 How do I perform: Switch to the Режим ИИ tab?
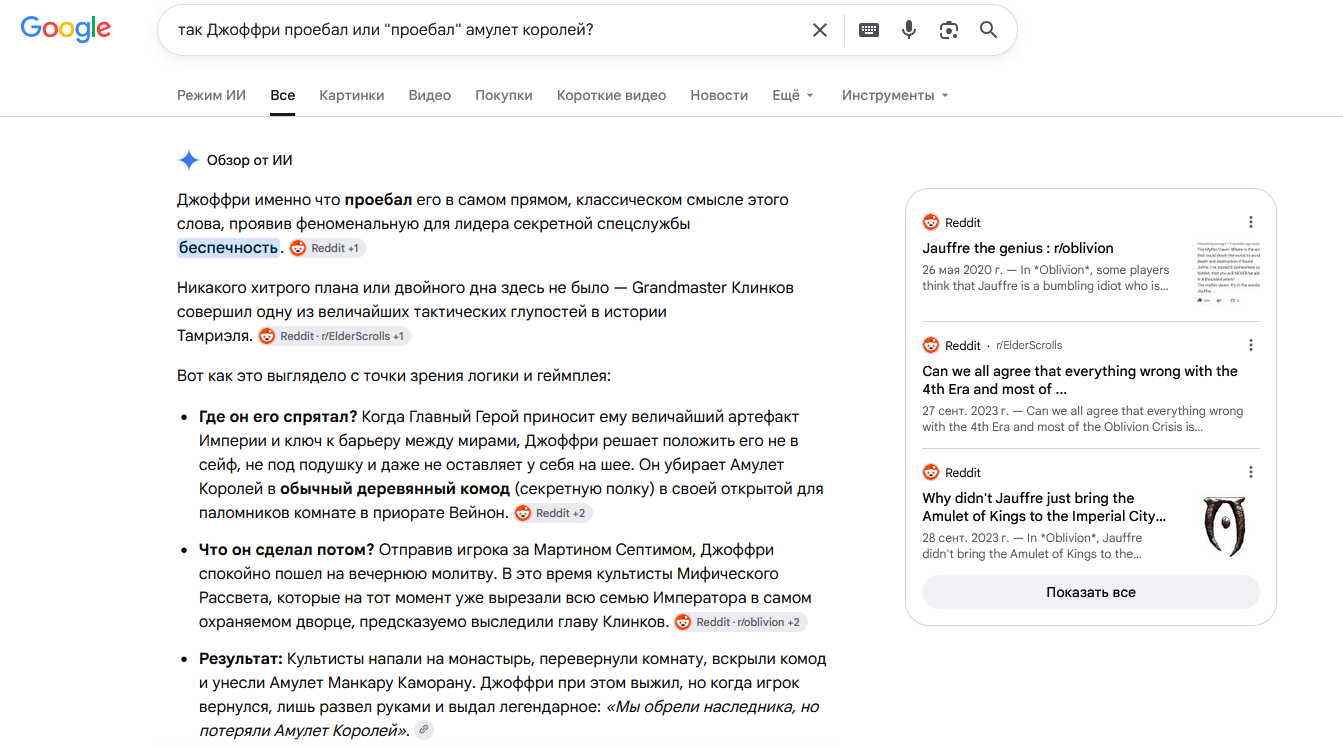(x=211, y=95)
